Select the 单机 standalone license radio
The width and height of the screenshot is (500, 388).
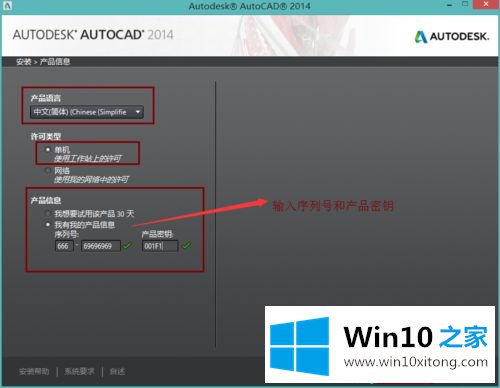tap(48, 150)
